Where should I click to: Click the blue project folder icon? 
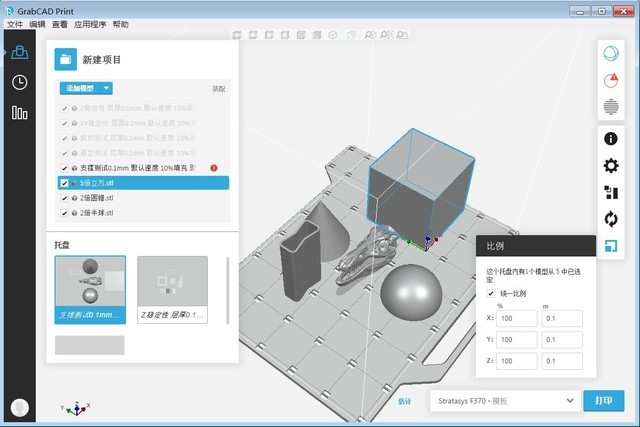(65, 60)
